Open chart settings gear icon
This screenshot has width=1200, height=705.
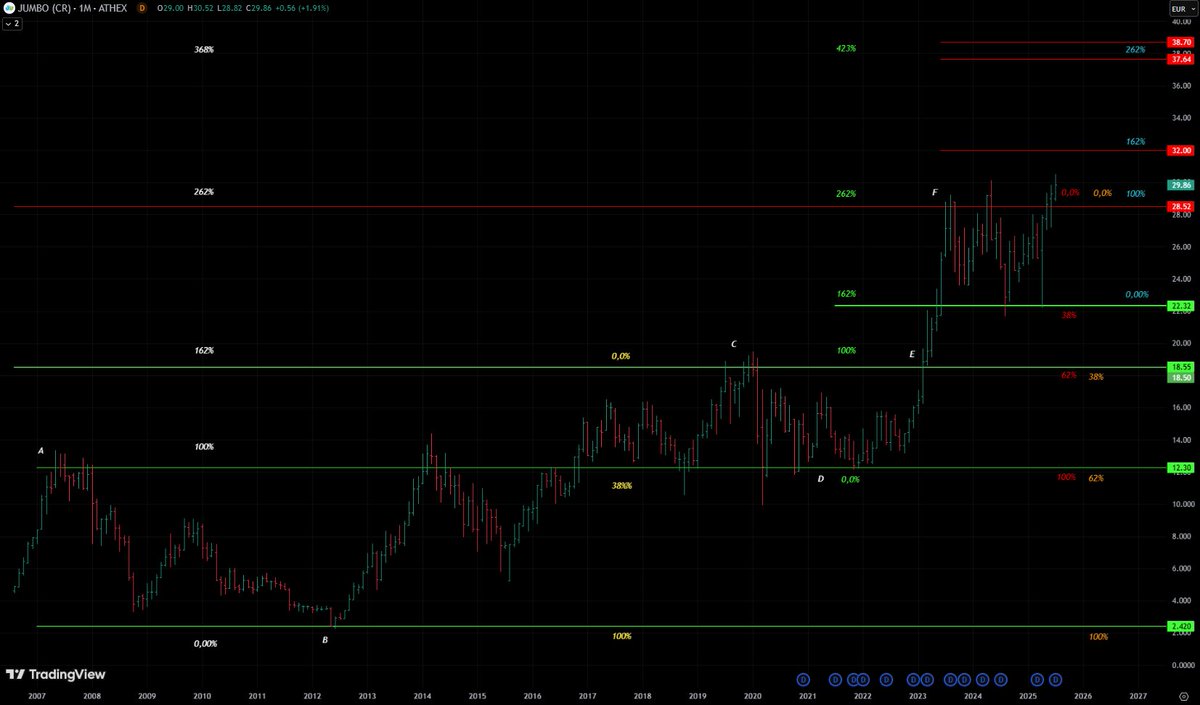(1184, 695)
